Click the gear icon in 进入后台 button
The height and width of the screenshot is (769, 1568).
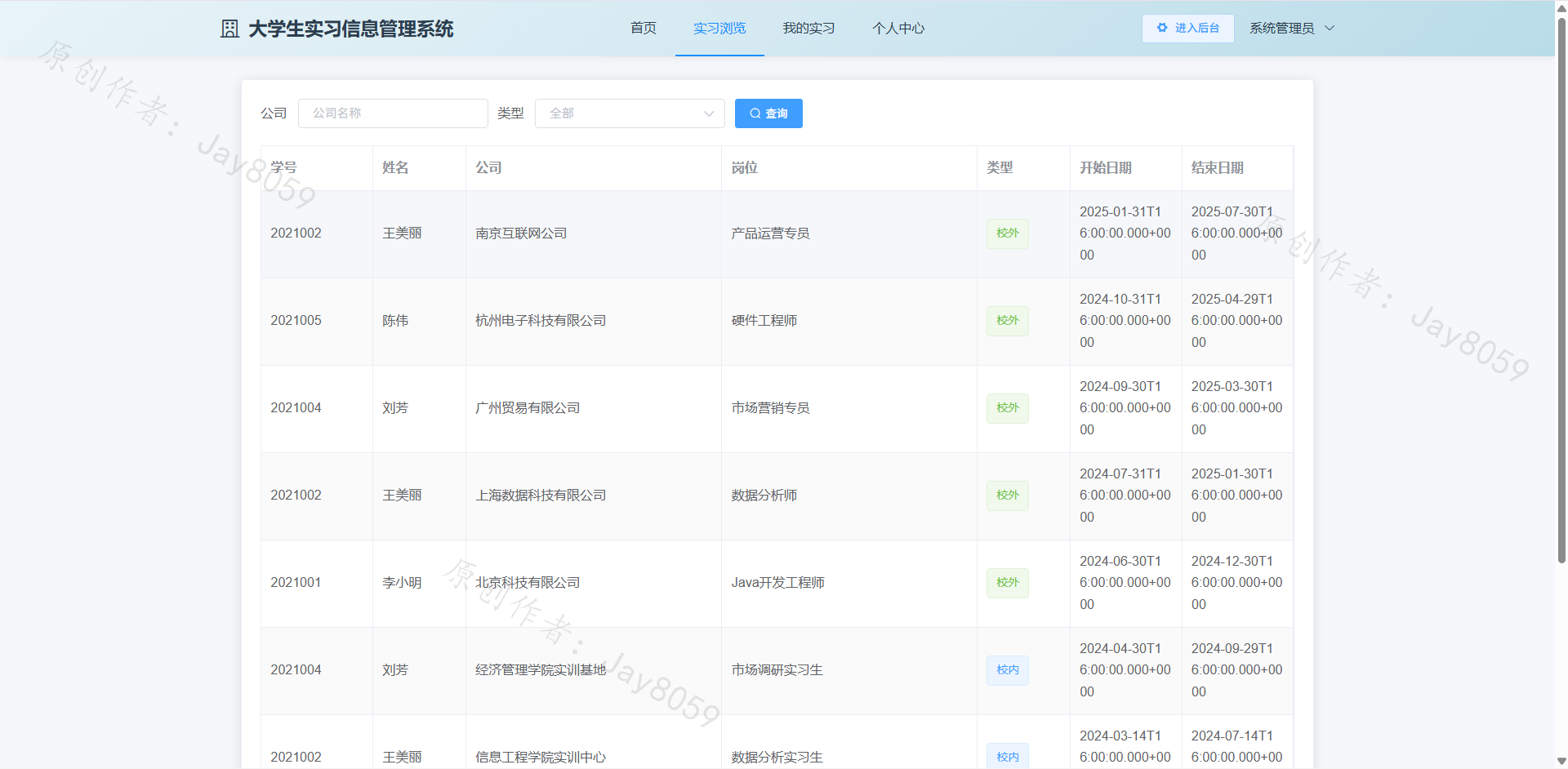(1162, 28)
